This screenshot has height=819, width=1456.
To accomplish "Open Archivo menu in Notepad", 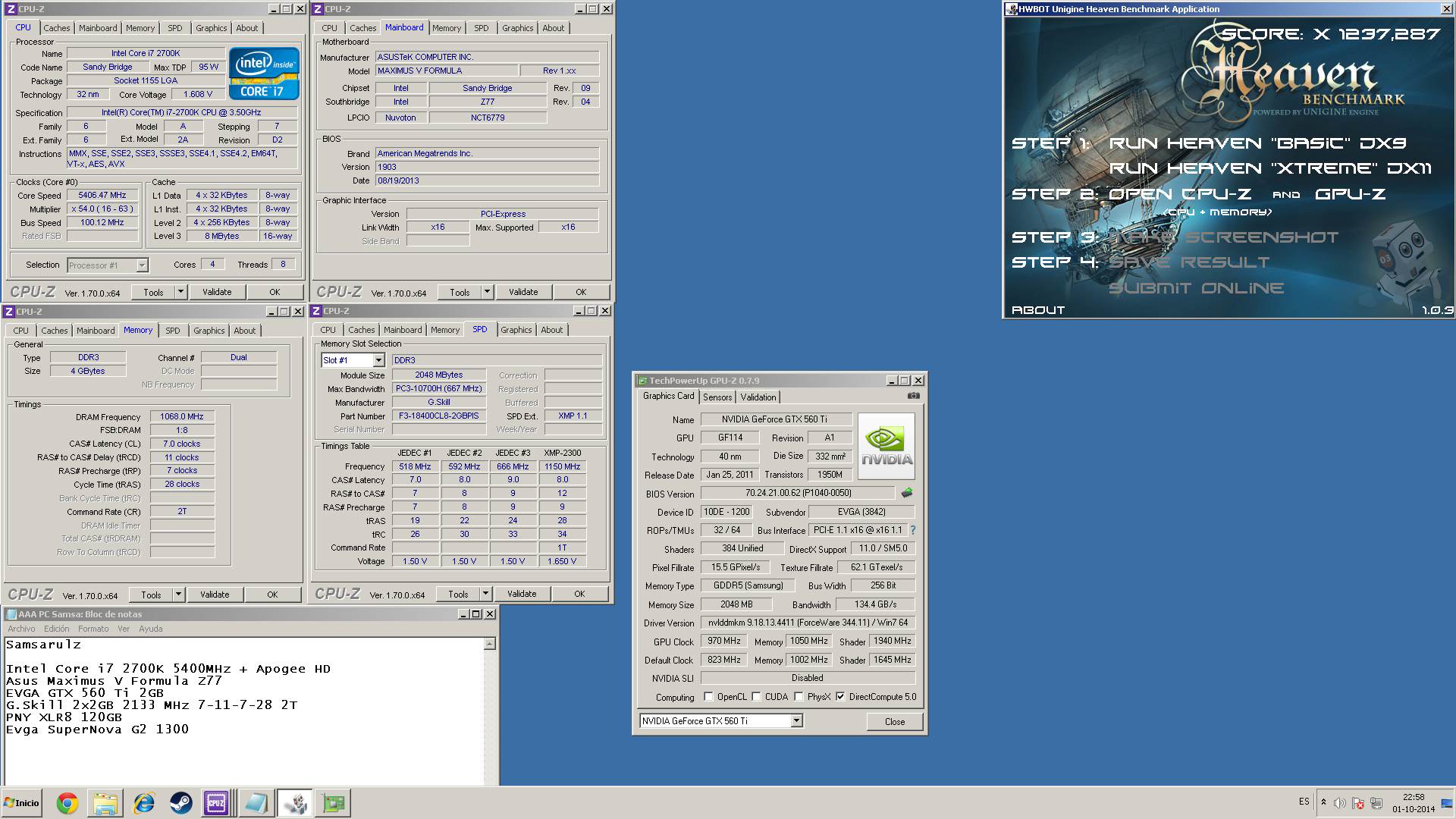I will [x=21, y=629].
